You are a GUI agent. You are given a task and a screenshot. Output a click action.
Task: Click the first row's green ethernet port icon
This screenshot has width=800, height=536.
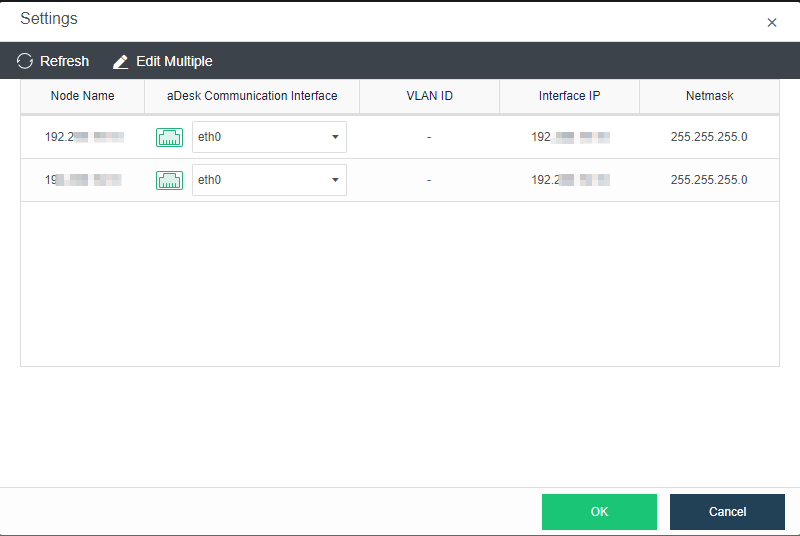169,137
